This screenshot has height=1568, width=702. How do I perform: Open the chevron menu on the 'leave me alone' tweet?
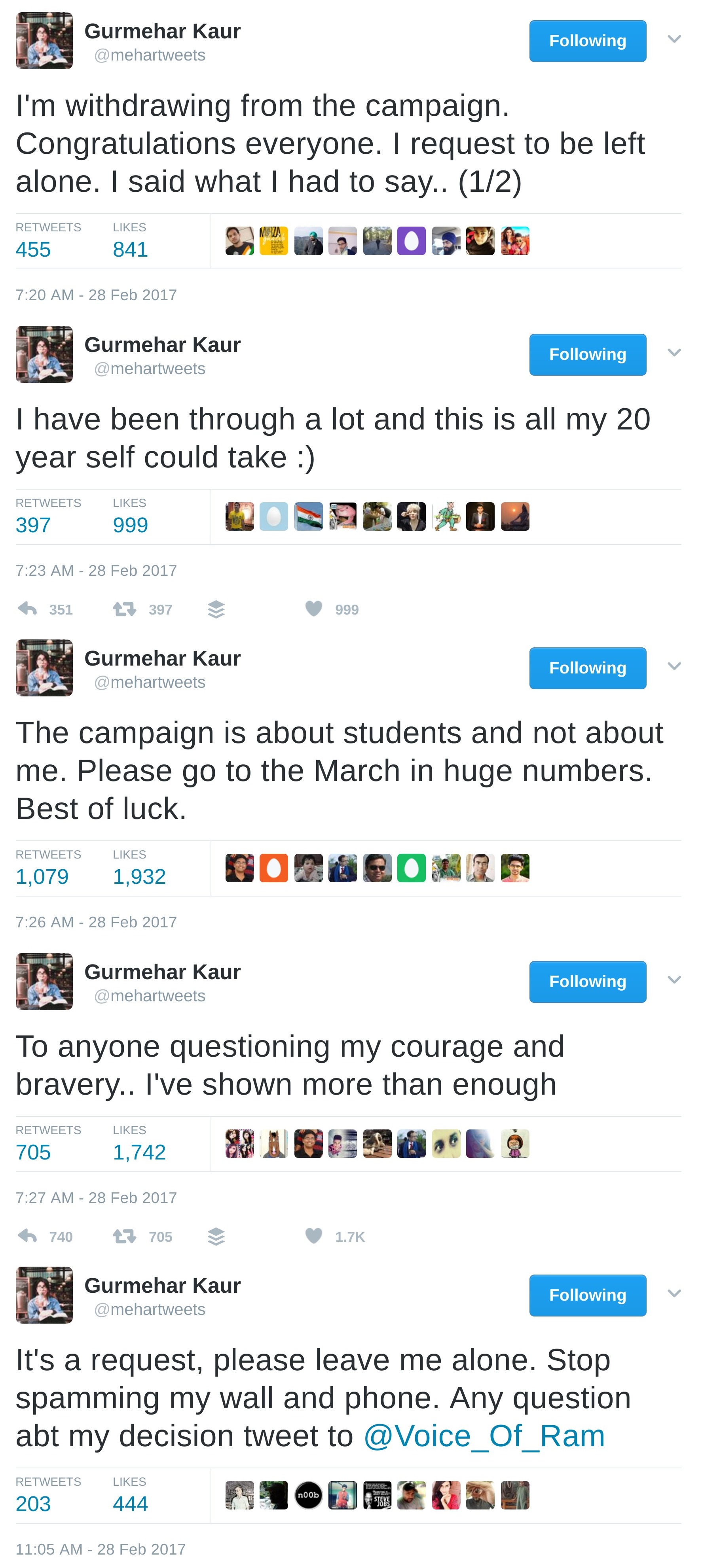pos(674,1293)
